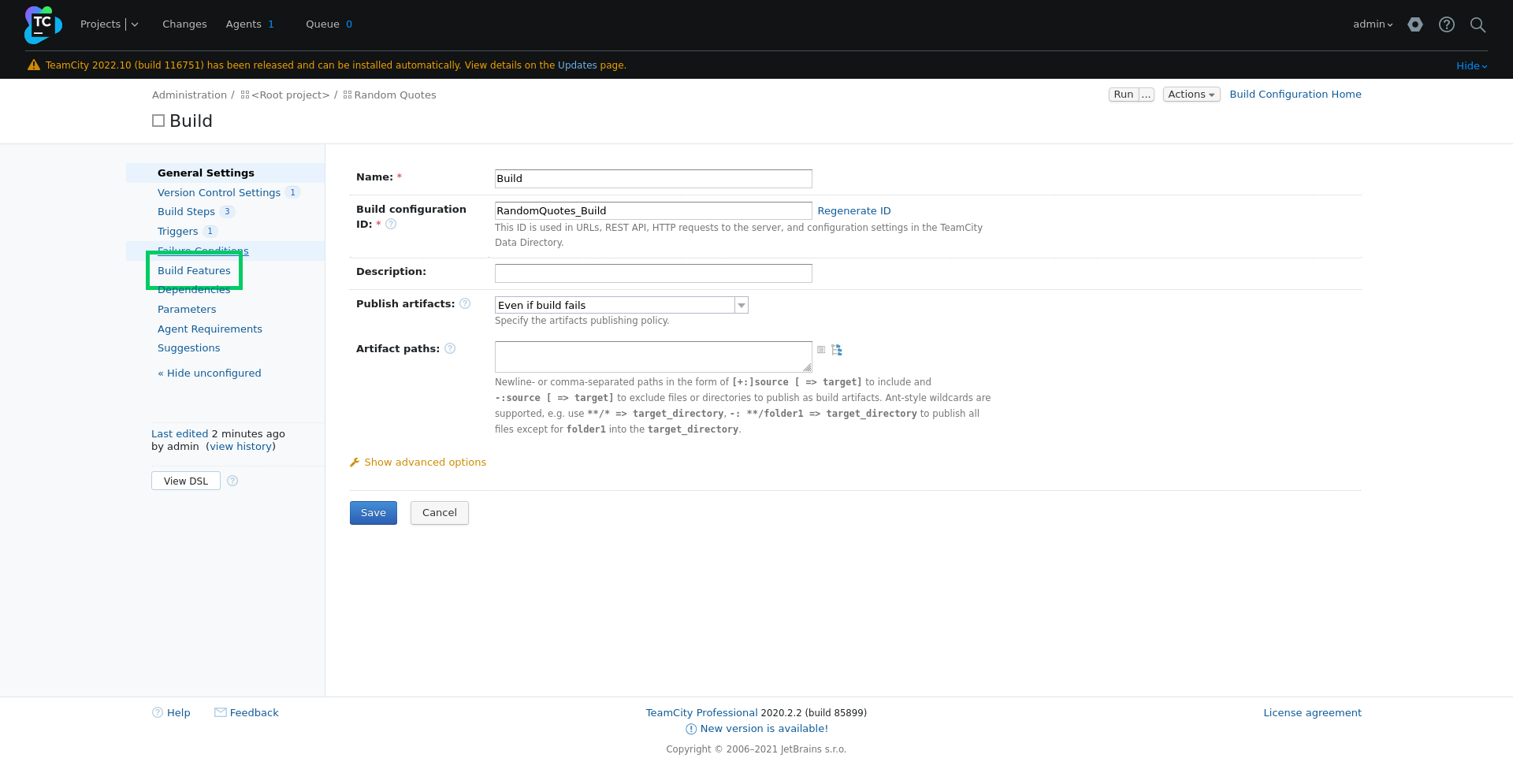The image size is (1513, 784).
Task: Click the Run button
Action: coord(1124,95)
